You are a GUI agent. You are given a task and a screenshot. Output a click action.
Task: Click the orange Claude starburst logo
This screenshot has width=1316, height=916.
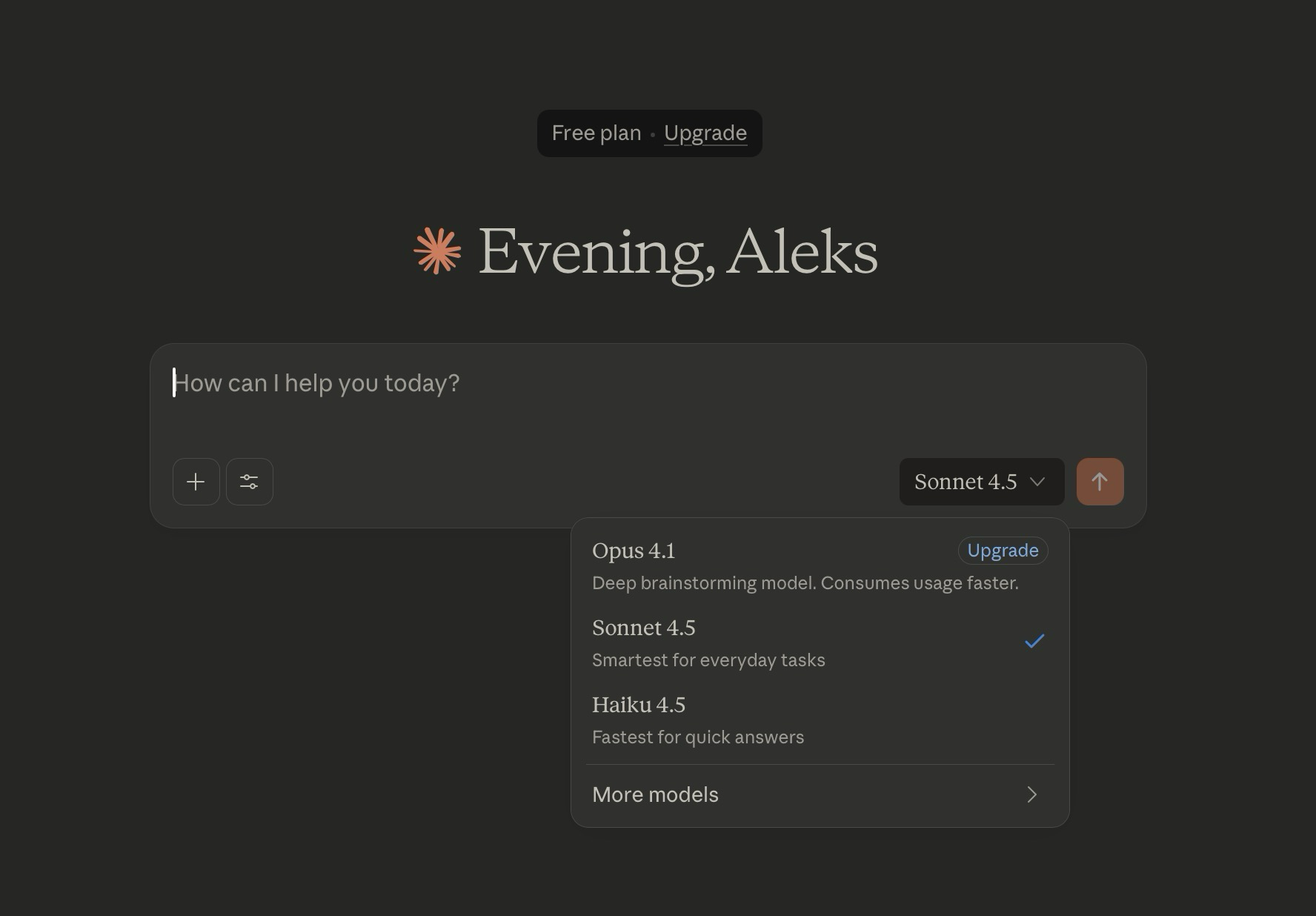[437, 251]
